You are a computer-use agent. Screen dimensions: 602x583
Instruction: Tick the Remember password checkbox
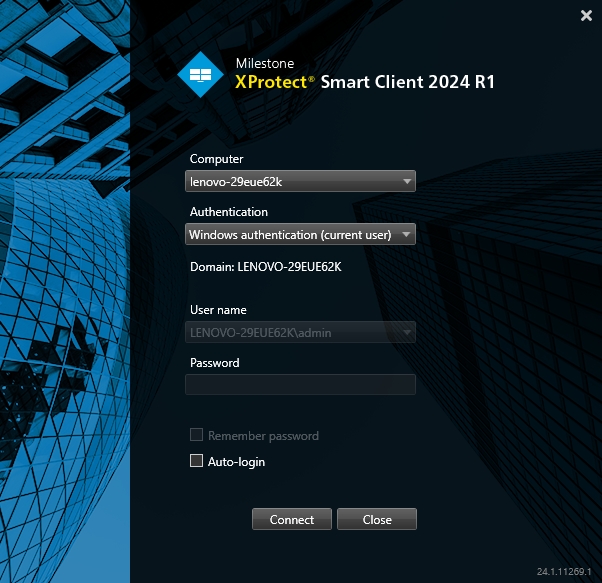click(196, 436)
